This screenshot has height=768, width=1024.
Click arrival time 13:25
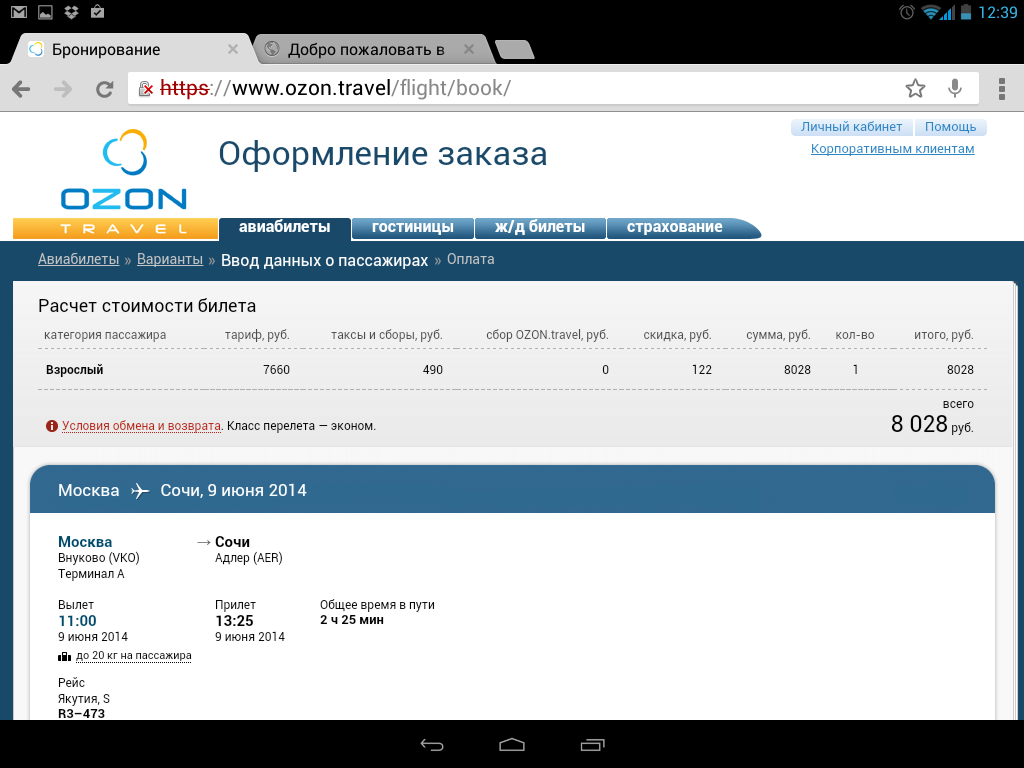tap(234, 621)
